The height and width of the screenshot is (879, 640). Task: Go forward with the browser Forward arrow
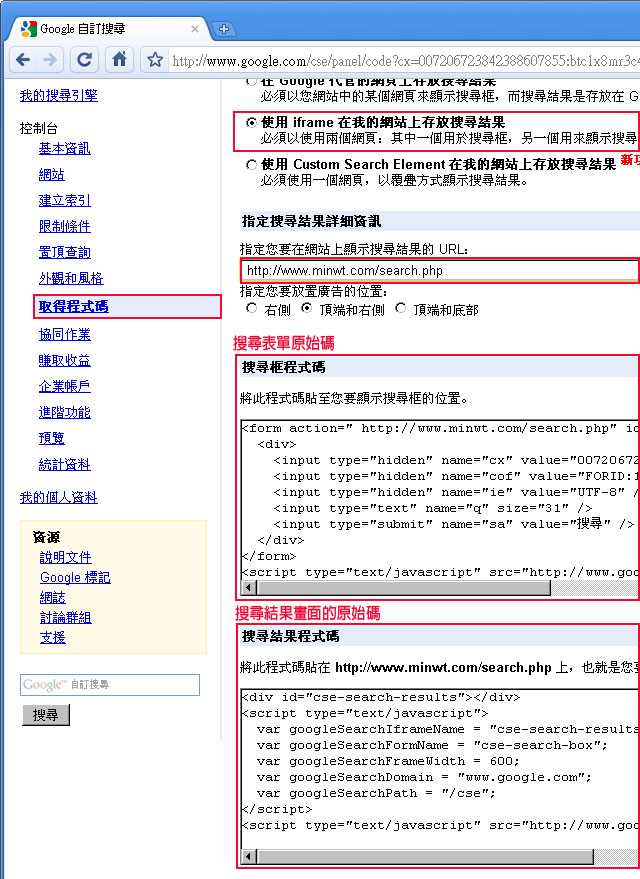50,59
